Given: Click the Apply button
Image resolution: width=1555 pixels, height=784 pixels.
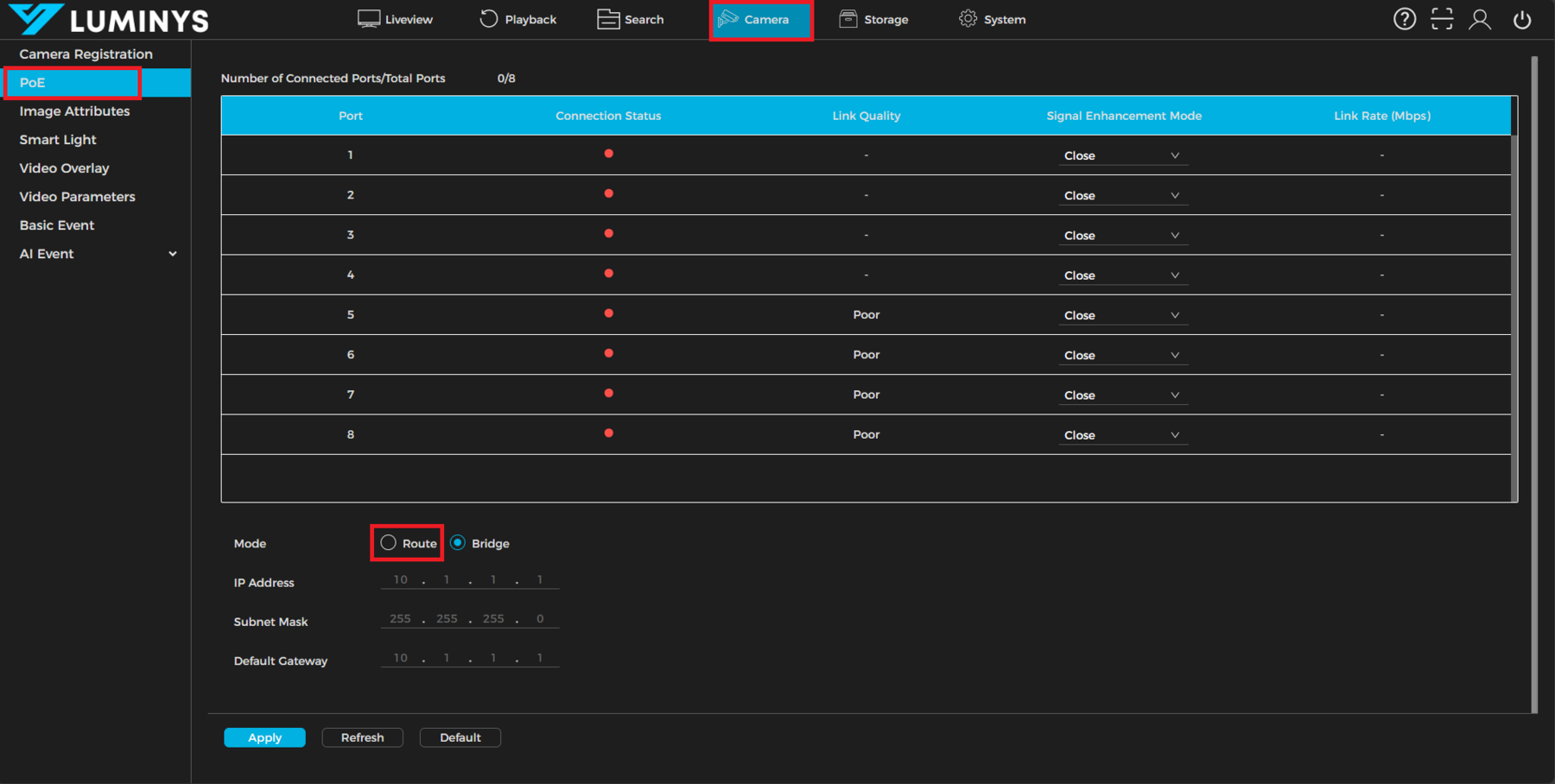Looking at the screenshot, I should 264,737.
